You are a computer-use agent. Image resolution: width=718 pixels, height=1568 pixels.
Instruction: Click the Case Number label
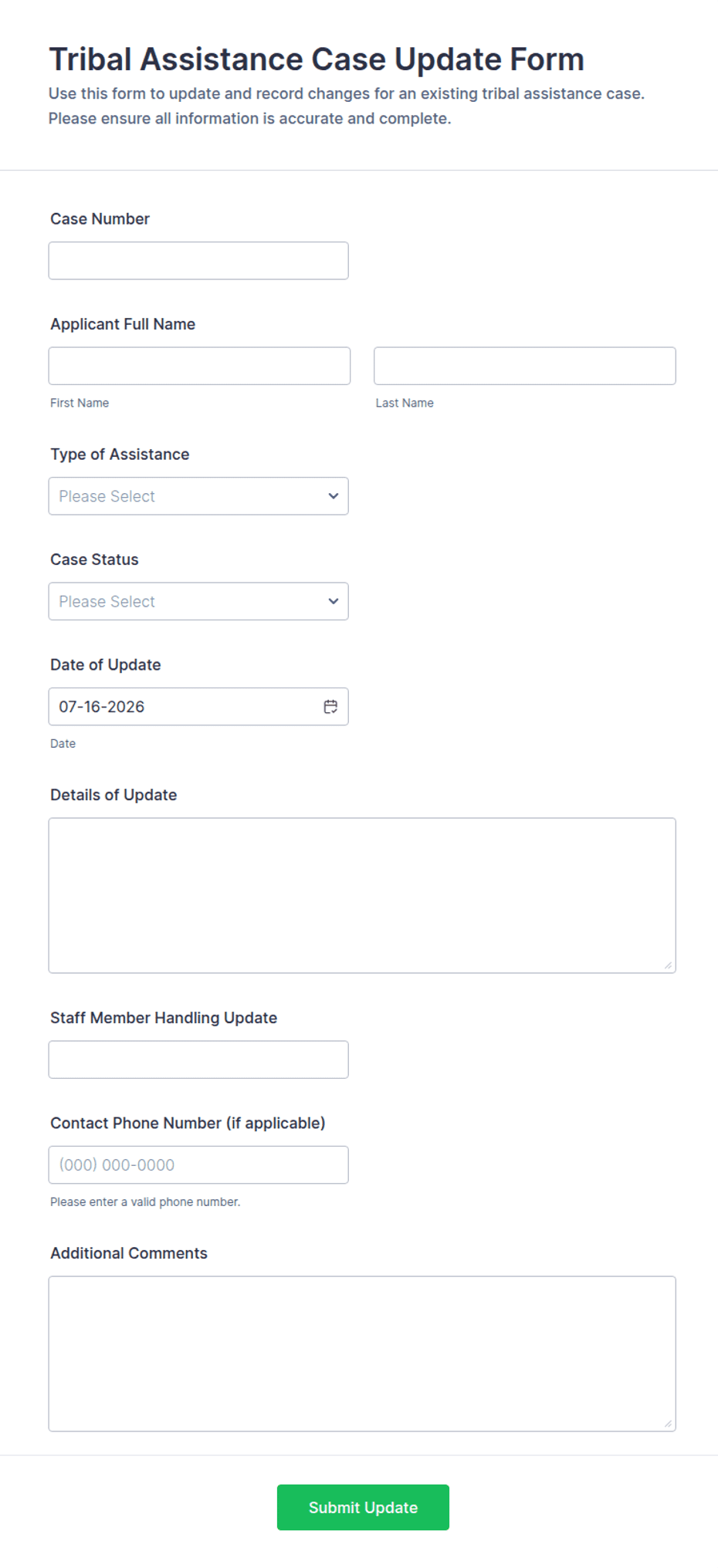100,219
